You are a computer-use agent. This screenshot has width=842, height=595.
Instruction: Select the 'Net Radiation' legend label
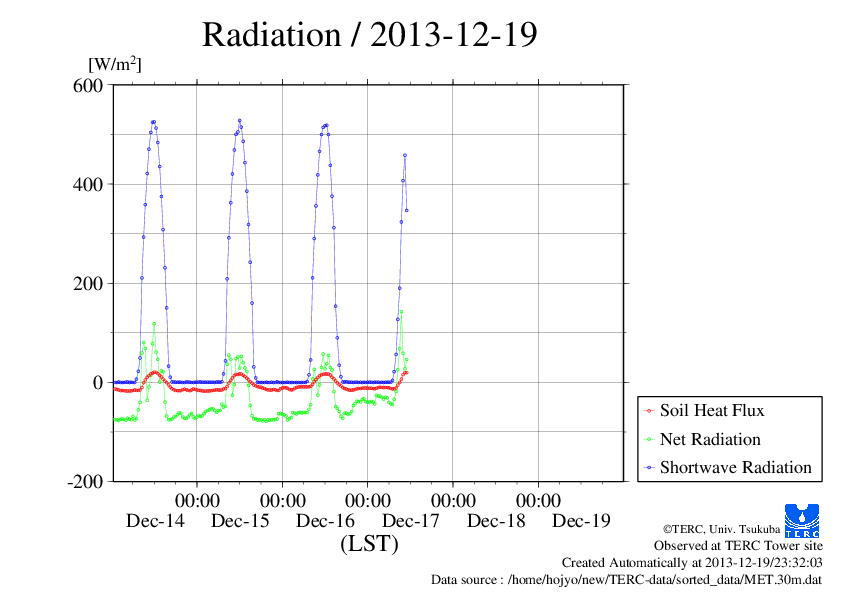[x=710, y=439]
